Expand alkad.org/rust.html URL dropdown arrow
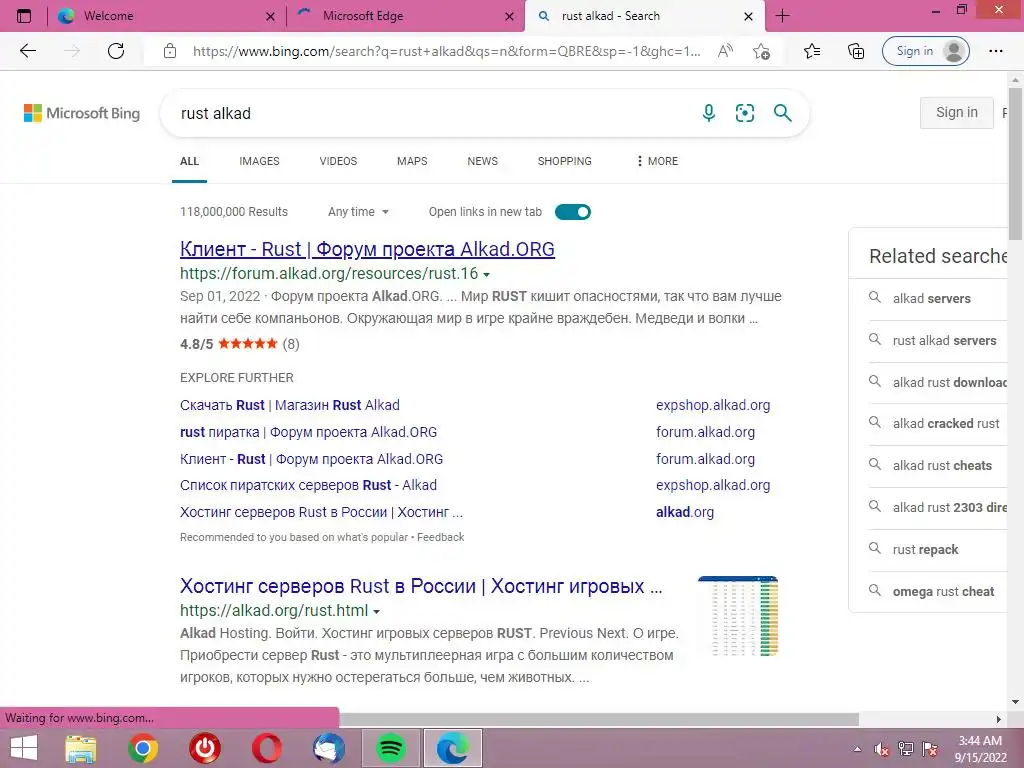 point(377,611)
